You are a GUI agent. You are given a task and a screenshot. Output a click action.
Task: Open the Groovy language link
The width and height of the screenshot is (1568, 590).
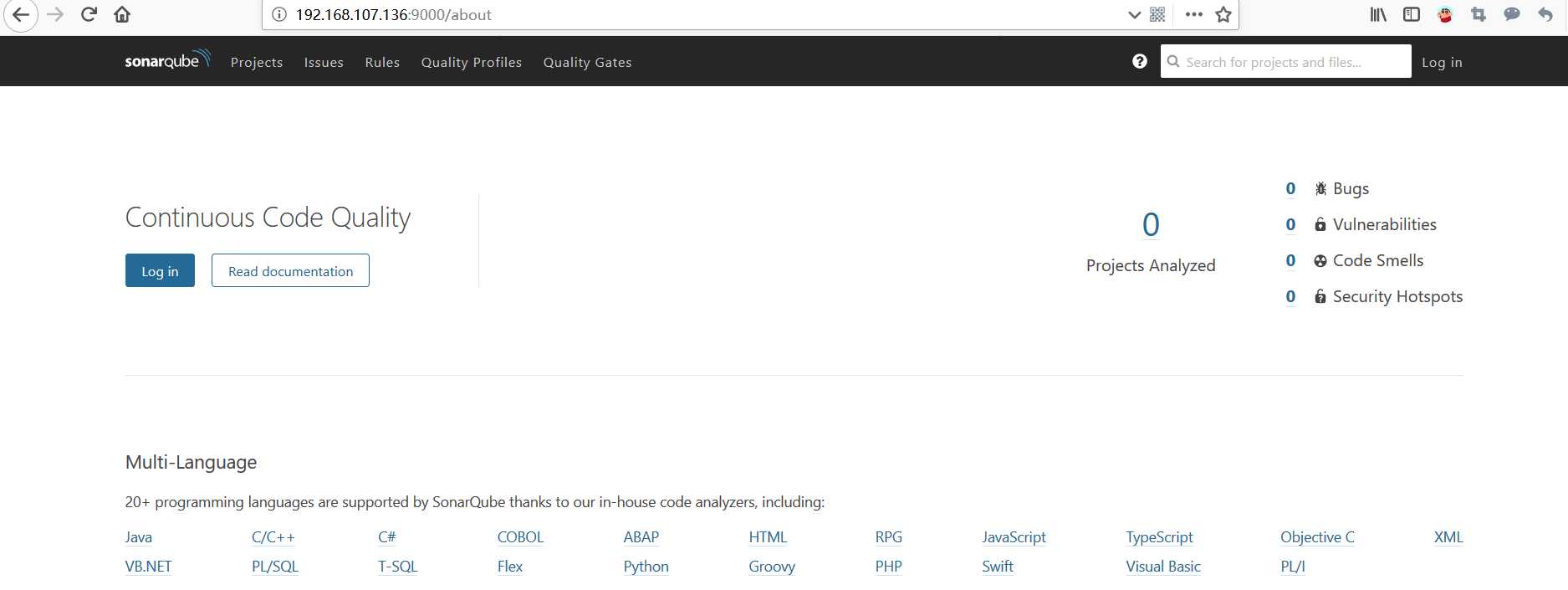pos(772,567)
